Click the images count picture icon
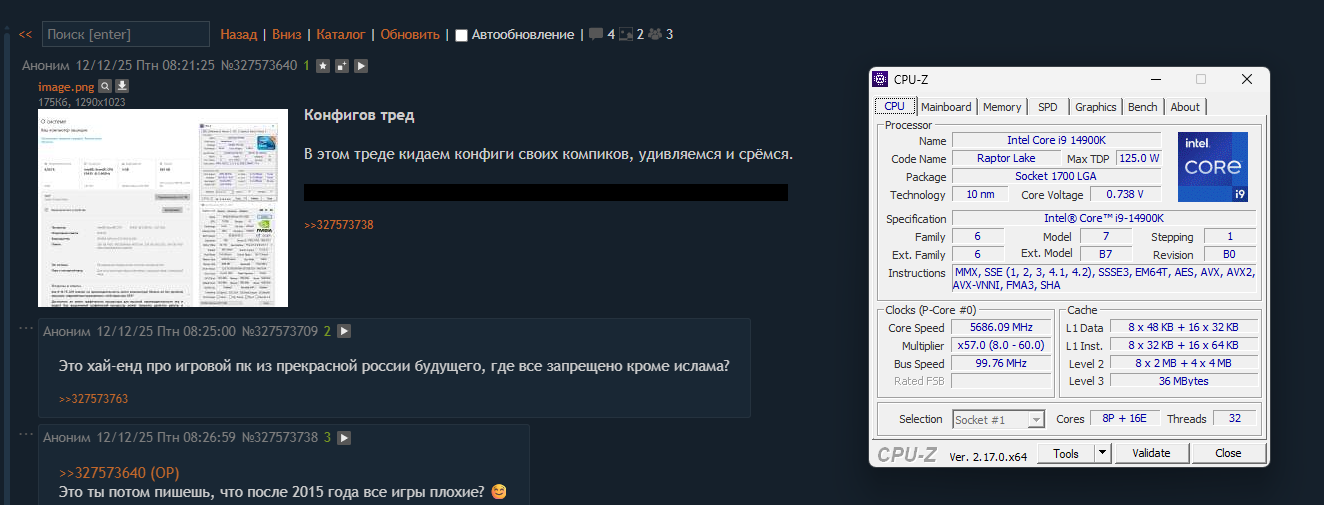This screenshot has width=1324, height=505. (x=626, y=34)
